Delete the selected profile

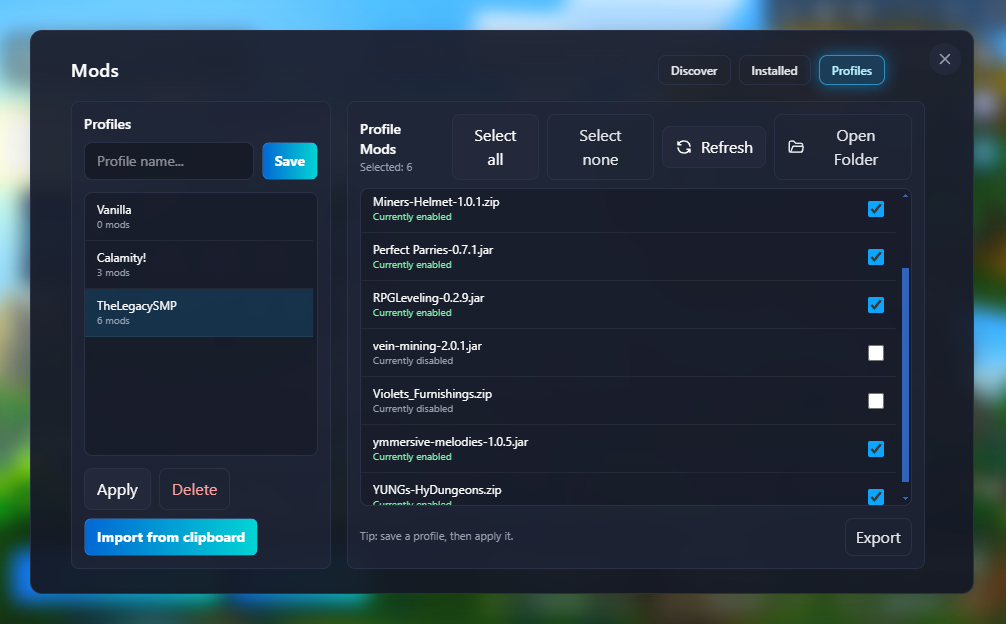click(194, 489)
